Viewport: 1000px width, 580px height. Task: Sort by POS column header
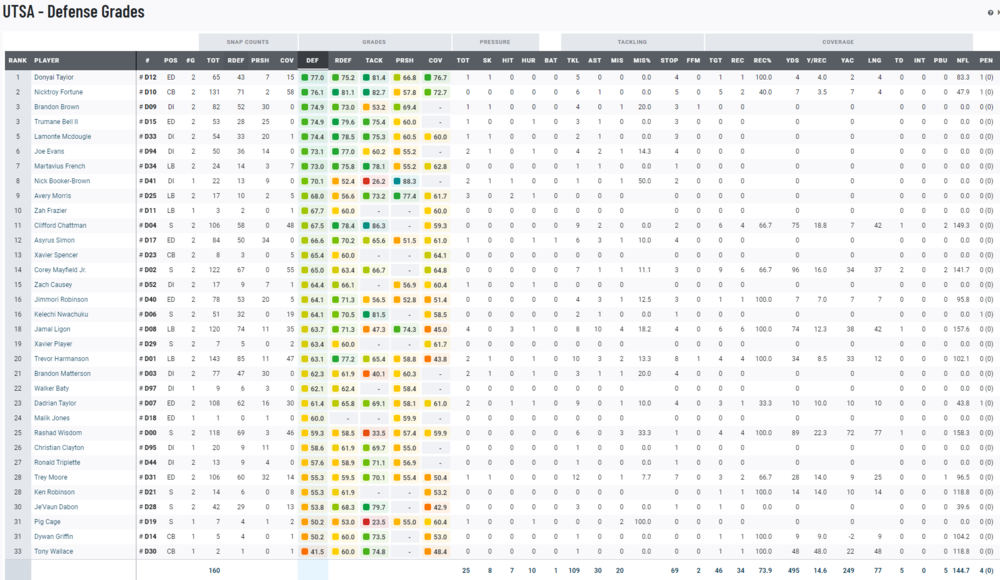tap(171, 60)
